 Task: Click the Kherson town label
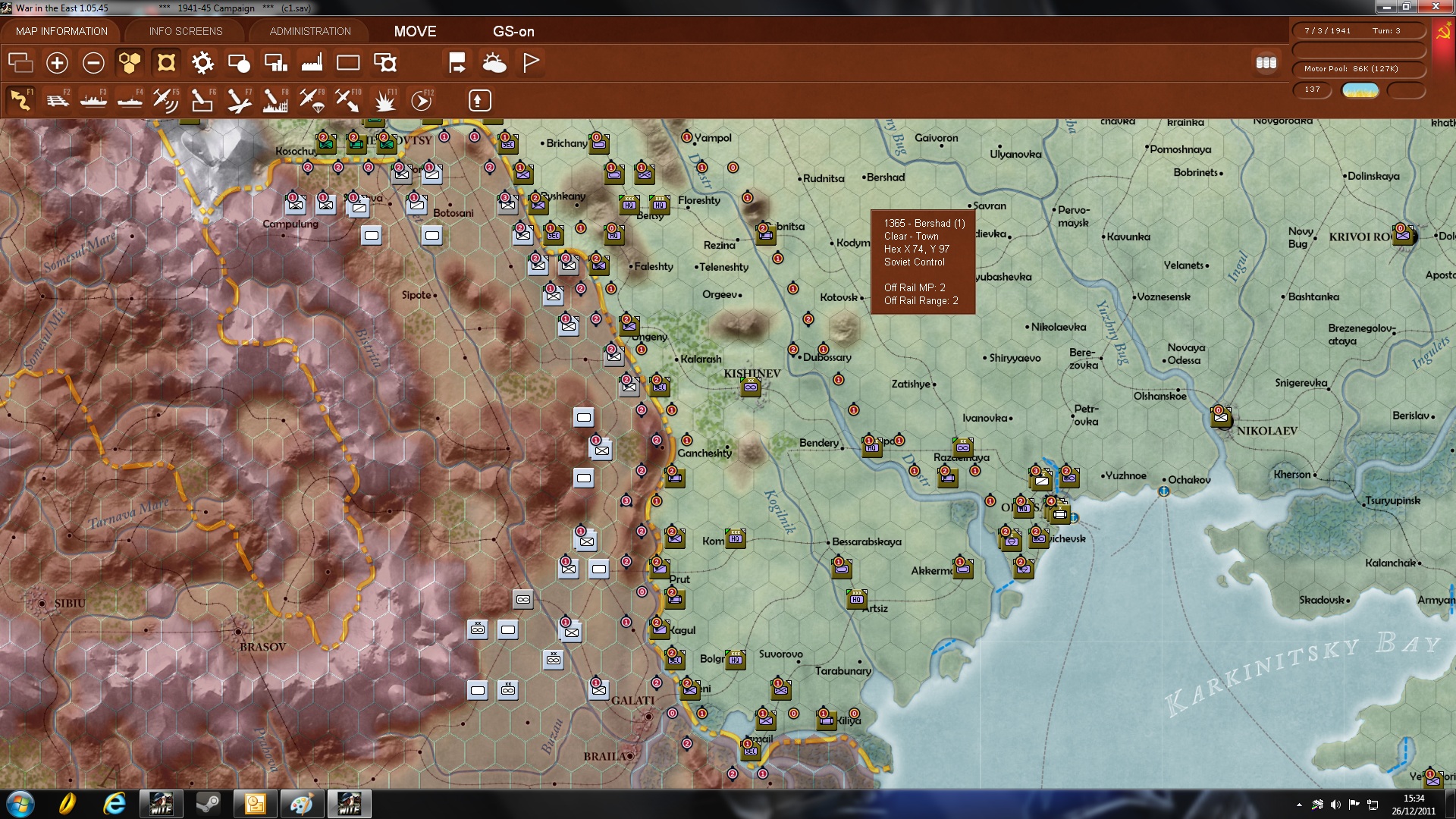(x=1292, y=474)
